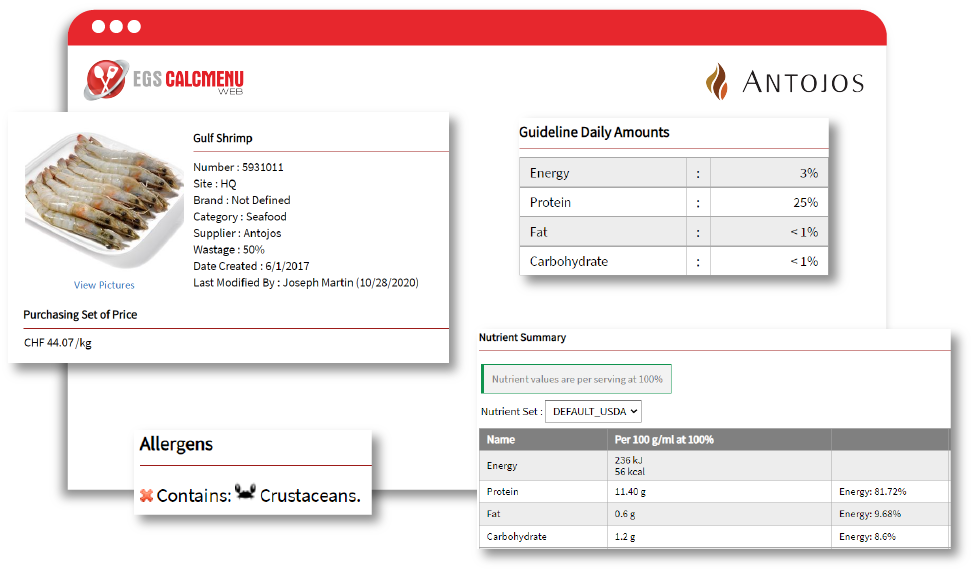The width and height of the screenshot is (973, 571).
Task: Select the Energy row in Guideline Daily Amounts
Action: 673,173
